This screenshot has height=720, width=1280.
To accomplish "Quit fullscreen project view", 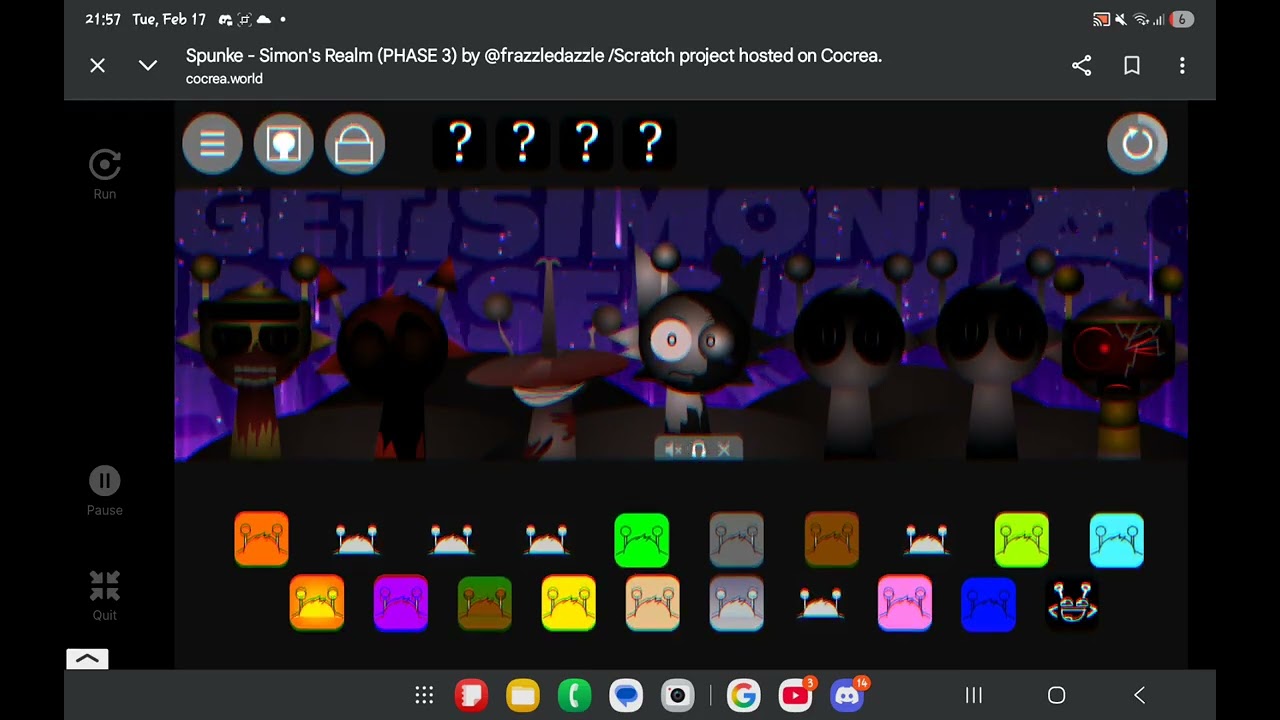I will [x=105, y=596].
